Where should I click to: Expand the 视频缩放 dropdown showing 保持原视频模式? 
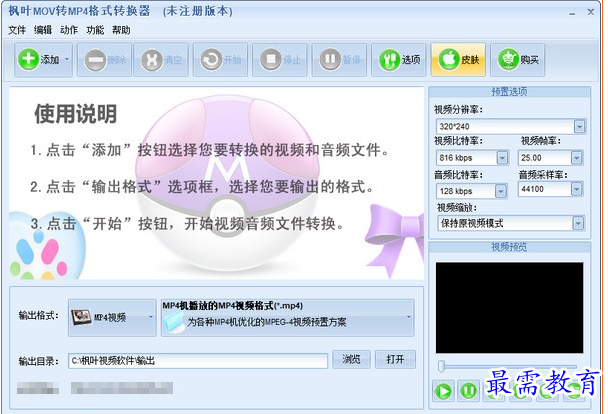click(578, 223)
